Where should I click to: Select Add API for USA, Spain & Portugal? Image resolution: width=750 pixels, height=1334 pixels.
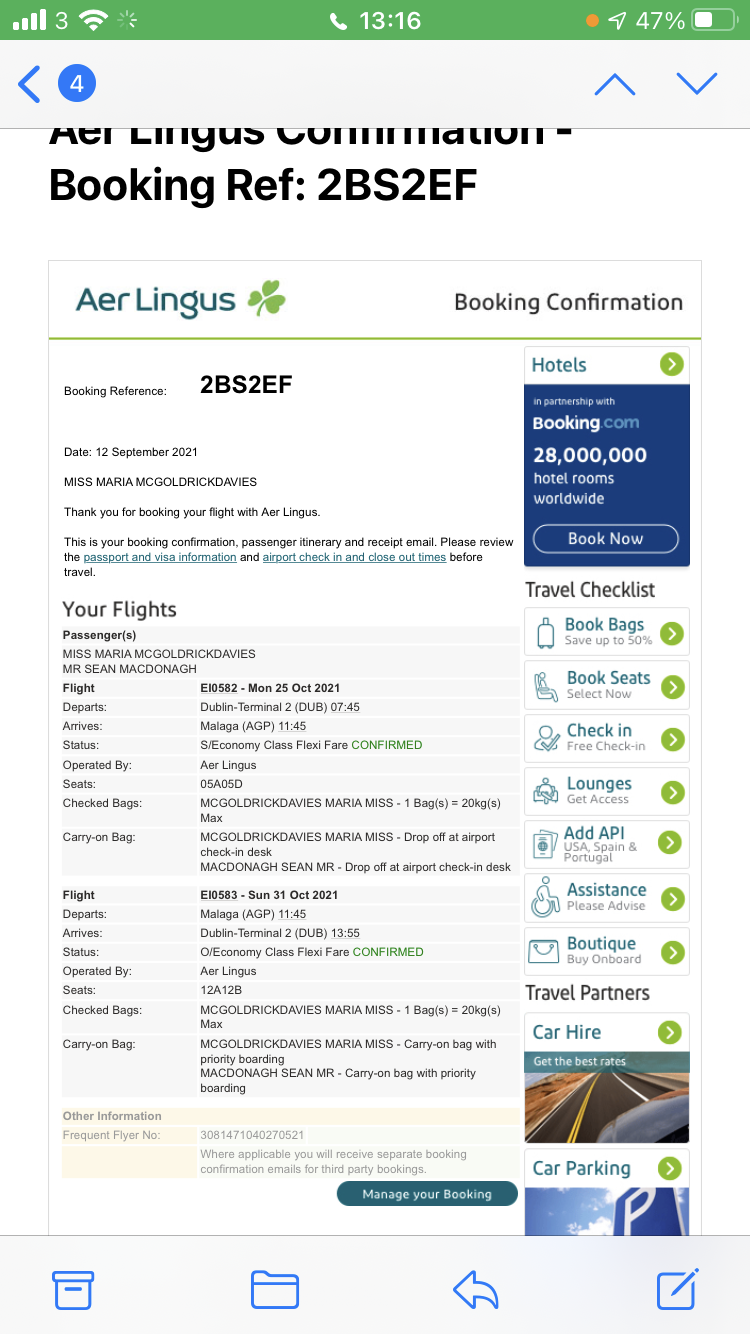click(606, 844)
